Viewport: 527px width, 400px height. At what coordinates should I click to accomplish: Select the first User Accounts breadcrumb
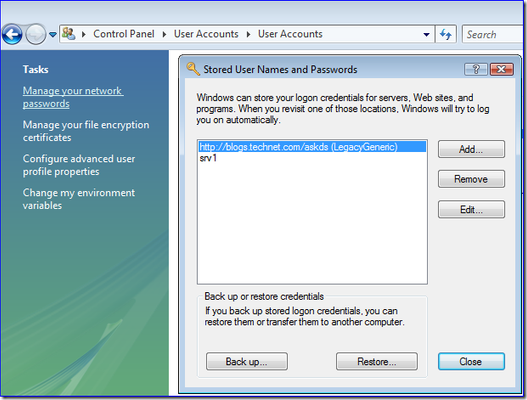pos(206,34)
